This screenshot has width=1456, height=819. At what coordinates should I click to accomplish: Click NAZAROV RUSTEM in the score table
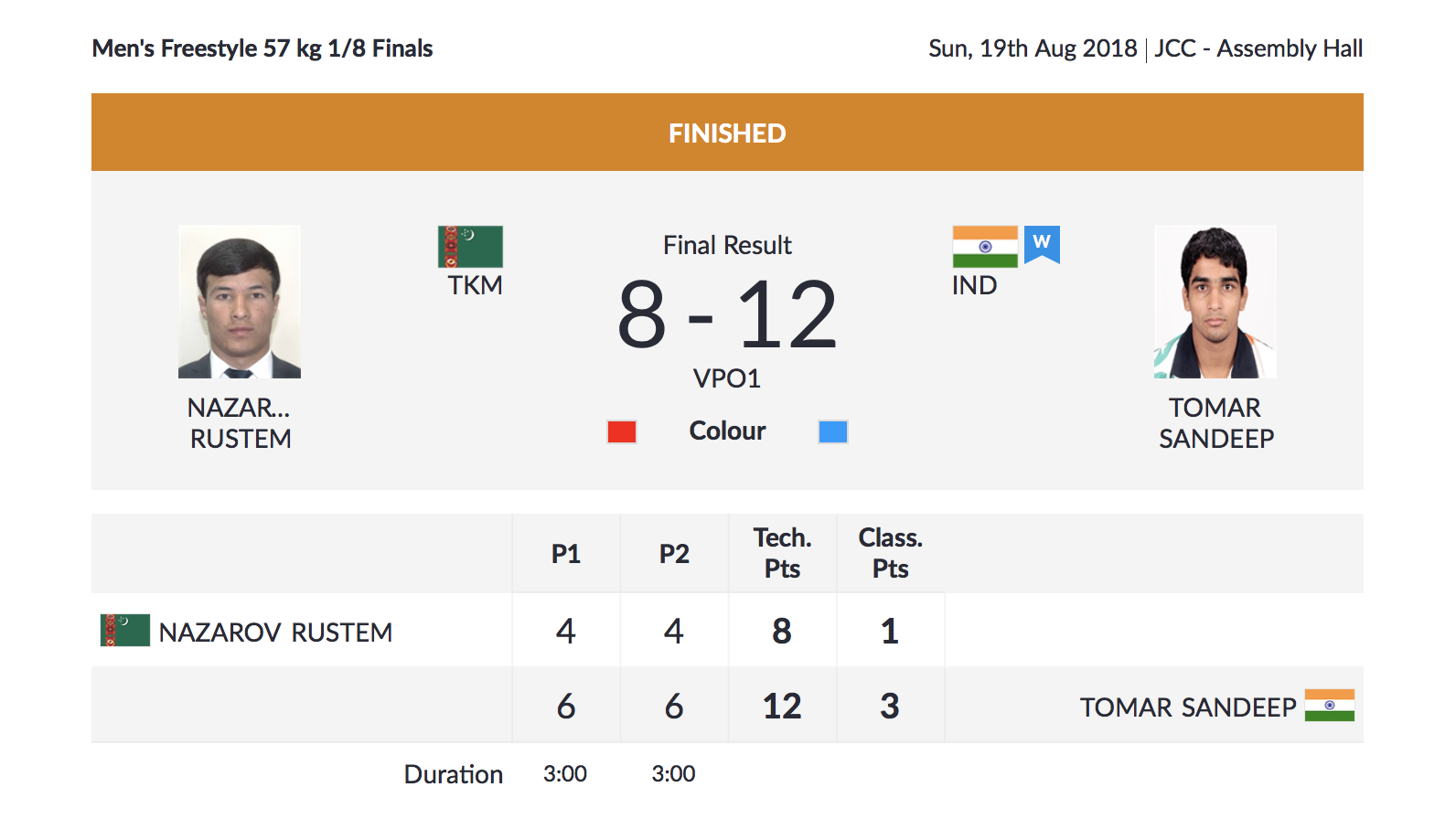[x=275, y=633]
